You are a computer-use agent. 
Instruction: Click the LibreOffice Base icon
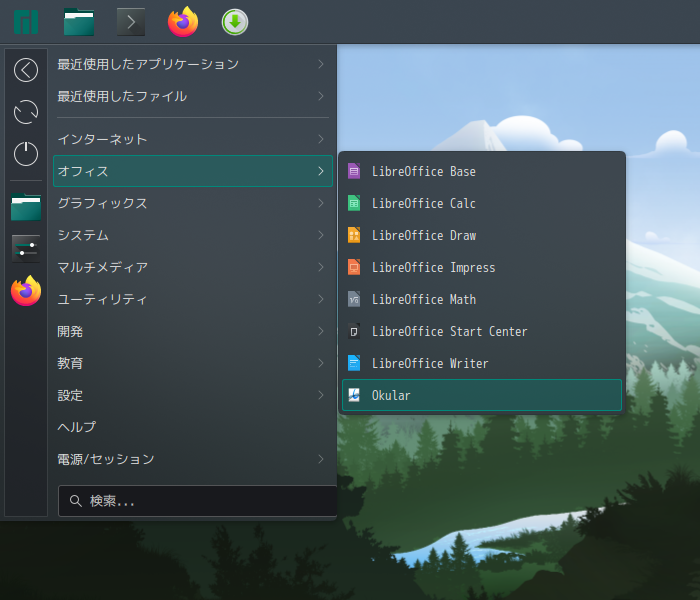[354, 171]
